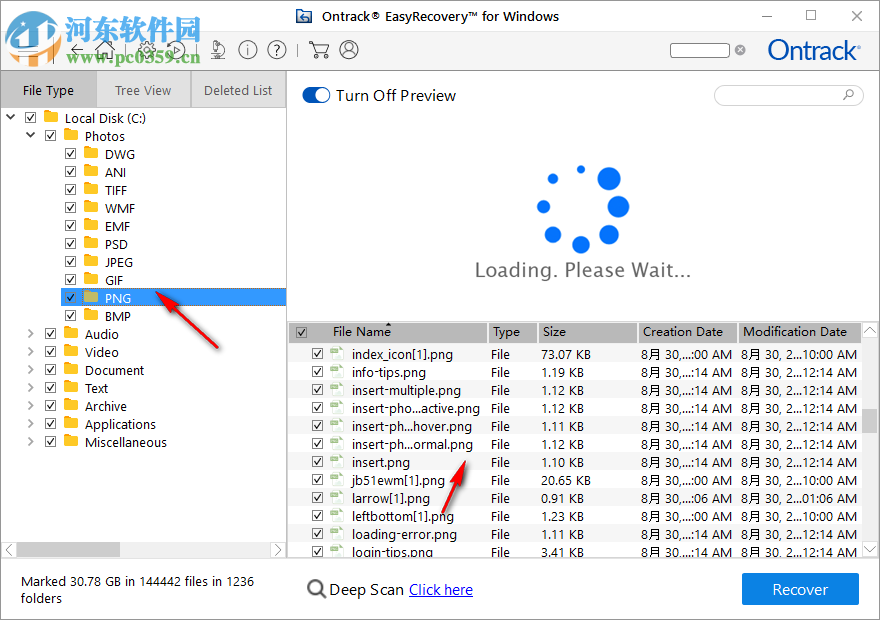Open the Deep Scan 'Click here' link

point(441,590)
